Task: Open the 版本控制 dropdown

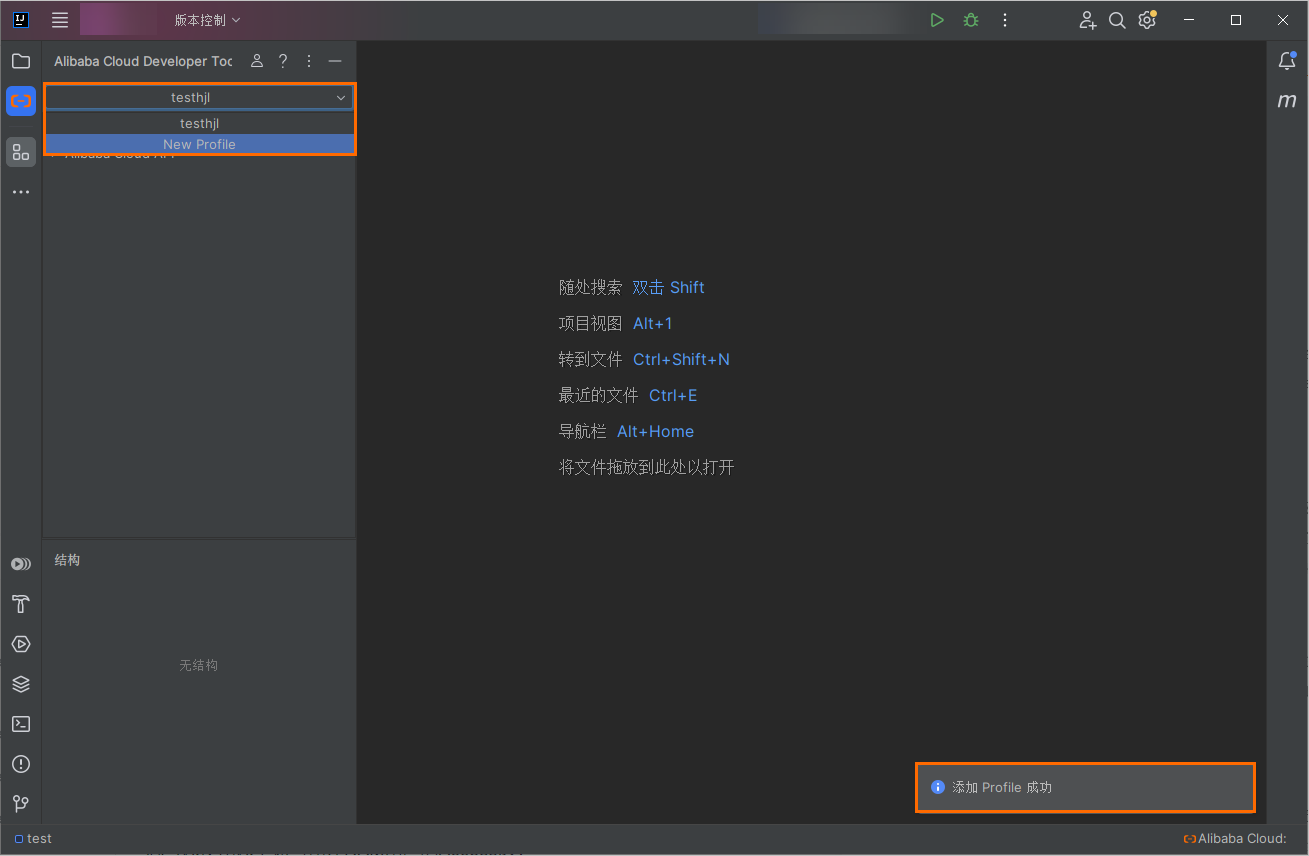Action: (x=207, y=20)
